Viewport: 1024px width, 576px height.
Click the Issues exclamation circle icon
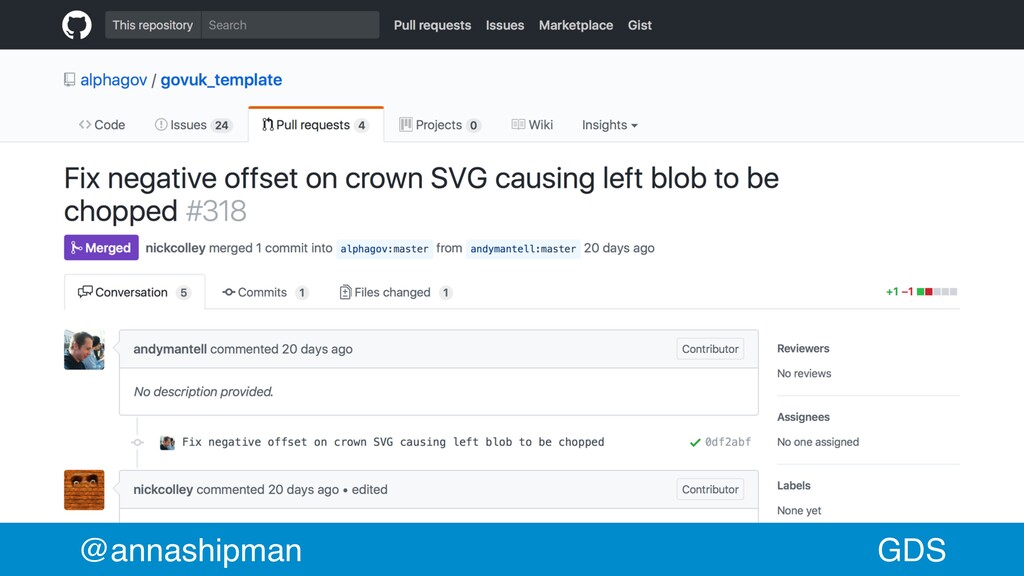tap(161, 124)
